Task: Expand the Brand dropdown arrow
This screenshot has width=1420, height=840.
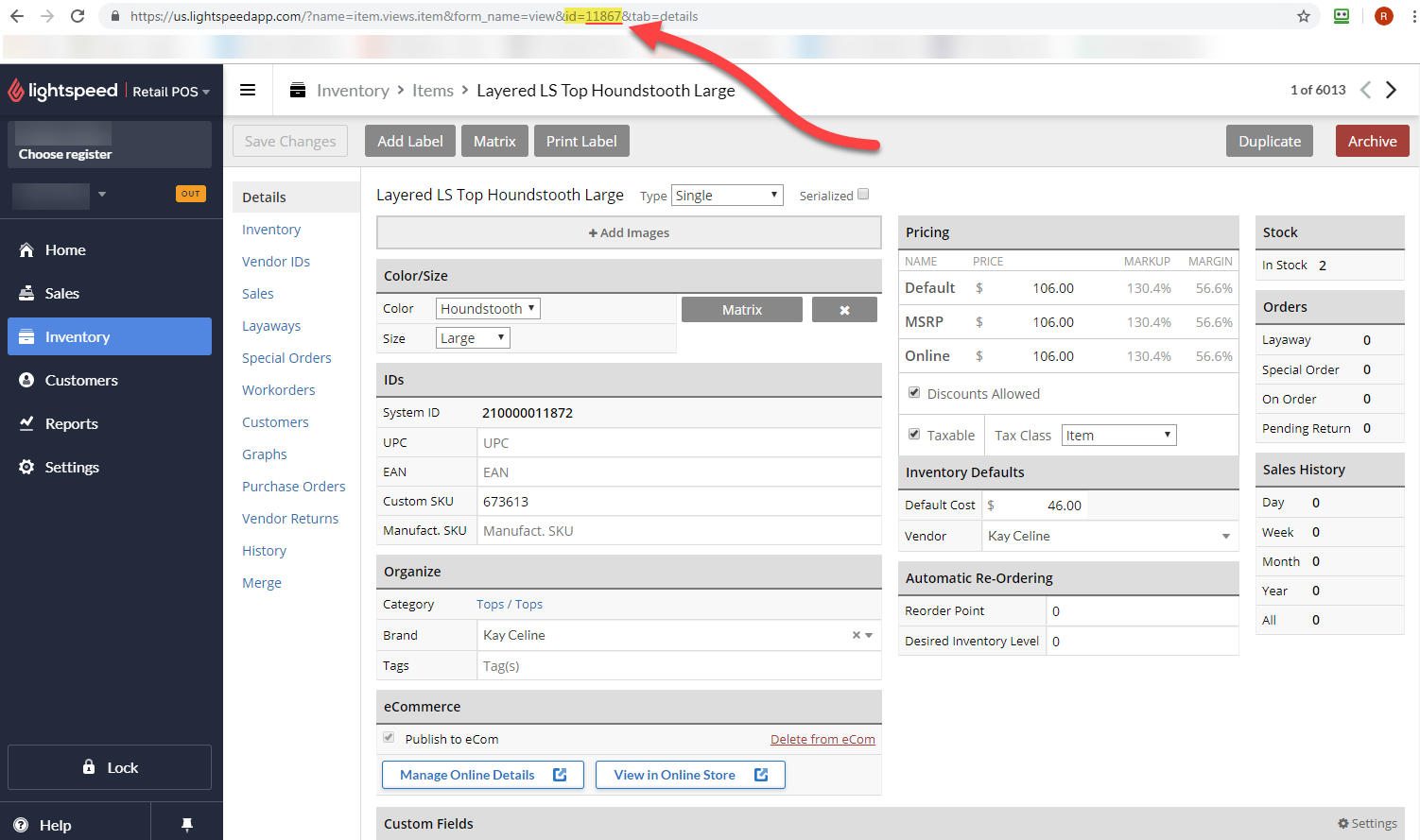Action: [x=869, y=635]
